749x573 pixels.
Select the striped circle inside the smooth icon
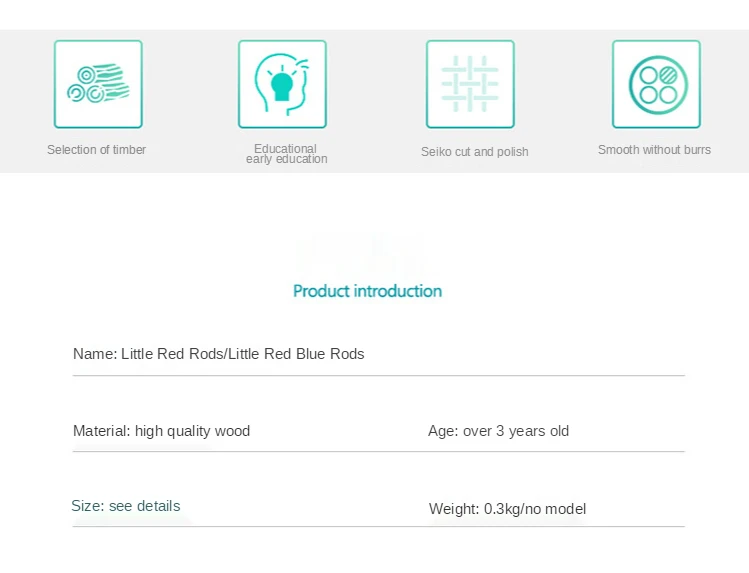668,75
